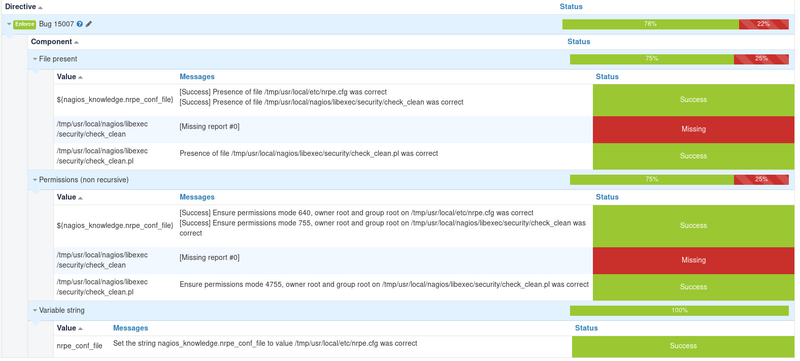Click Variable string 100% compliance bar
The height and width of the screenshot is (361, 800).
[x=679, y=311]
